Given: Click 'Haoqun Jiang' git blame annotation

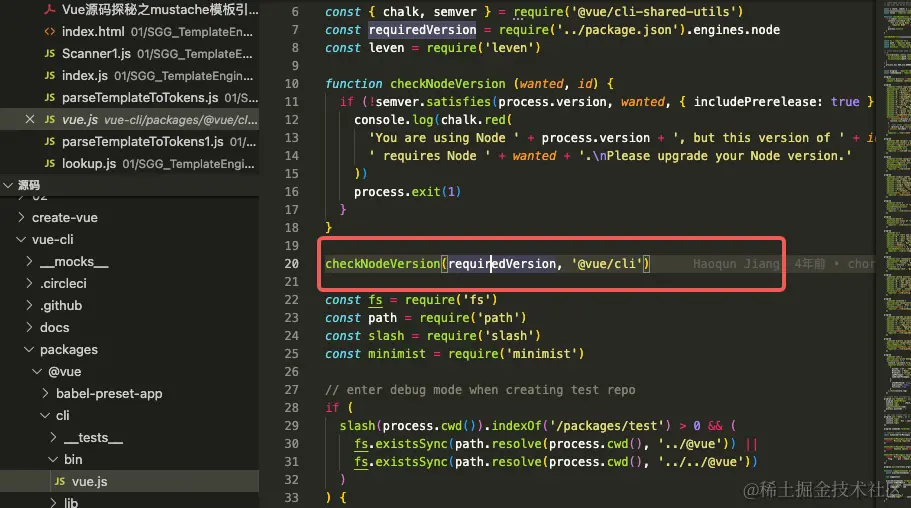Looking at the screenshot, I should [x=736, y=264].
